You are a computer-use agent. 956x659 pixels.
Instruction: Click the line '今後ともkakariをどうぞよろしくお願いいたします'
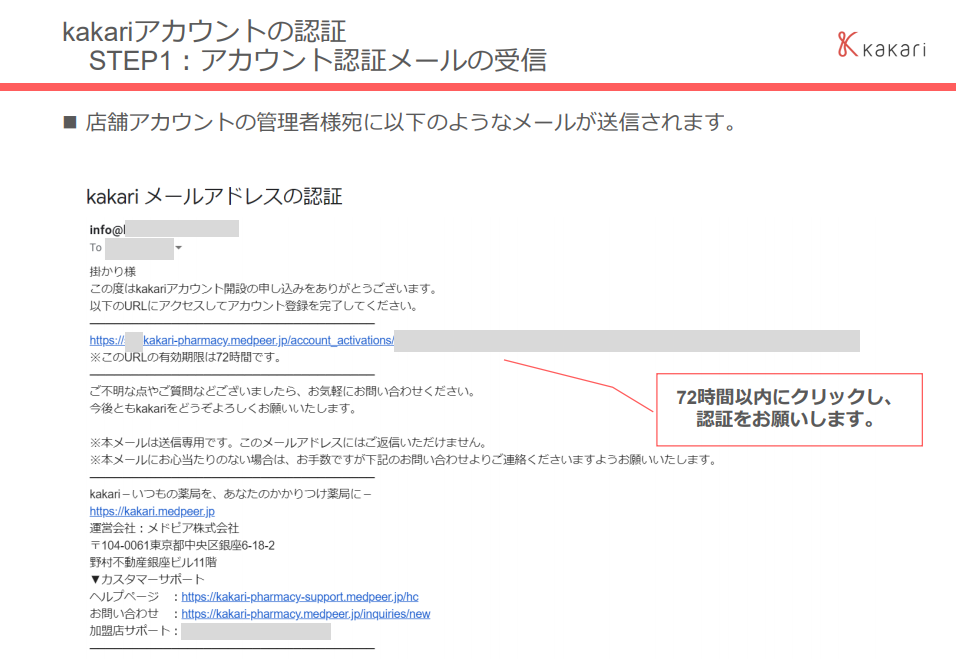coord(223,408)
